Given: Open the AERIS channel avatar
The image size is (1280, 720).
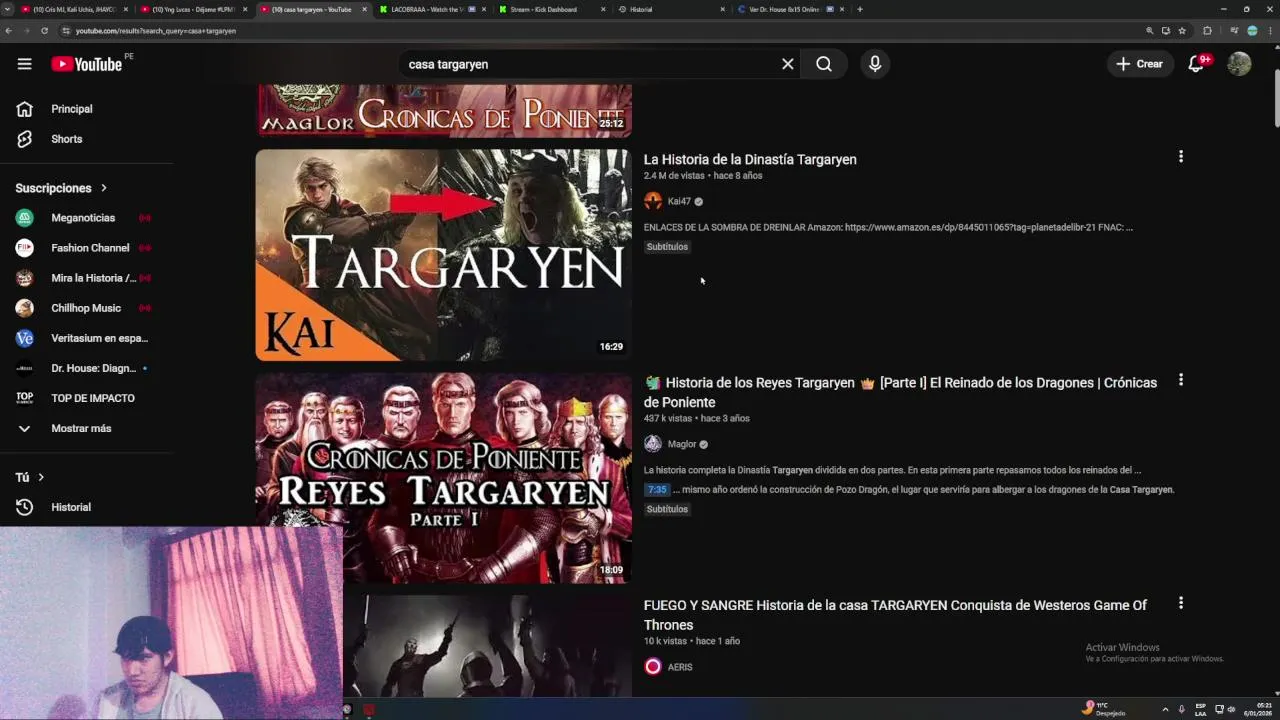Looking at the screenshot, I should (653, 667).
